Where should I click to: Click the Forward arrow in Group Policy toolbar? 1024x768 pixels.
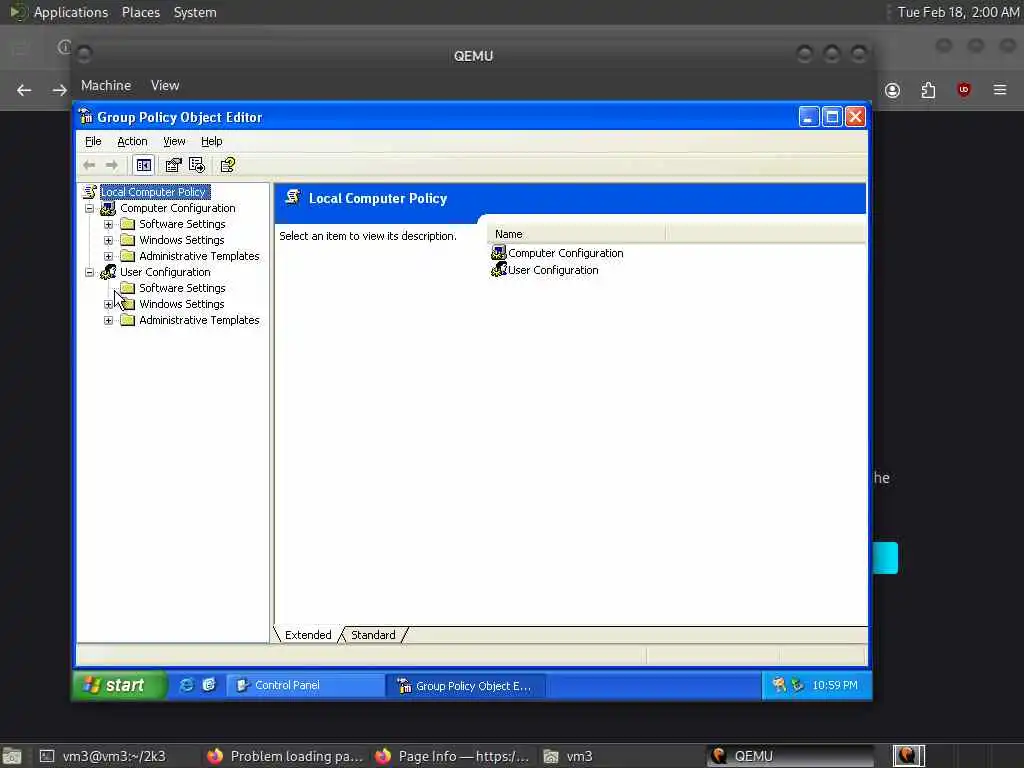(112, 165)
